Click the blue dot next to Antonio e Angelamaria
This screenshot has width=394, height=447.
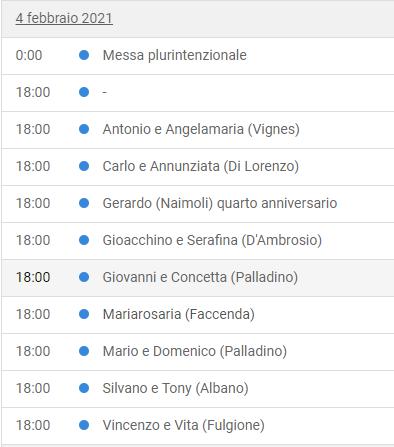(84, 129)
